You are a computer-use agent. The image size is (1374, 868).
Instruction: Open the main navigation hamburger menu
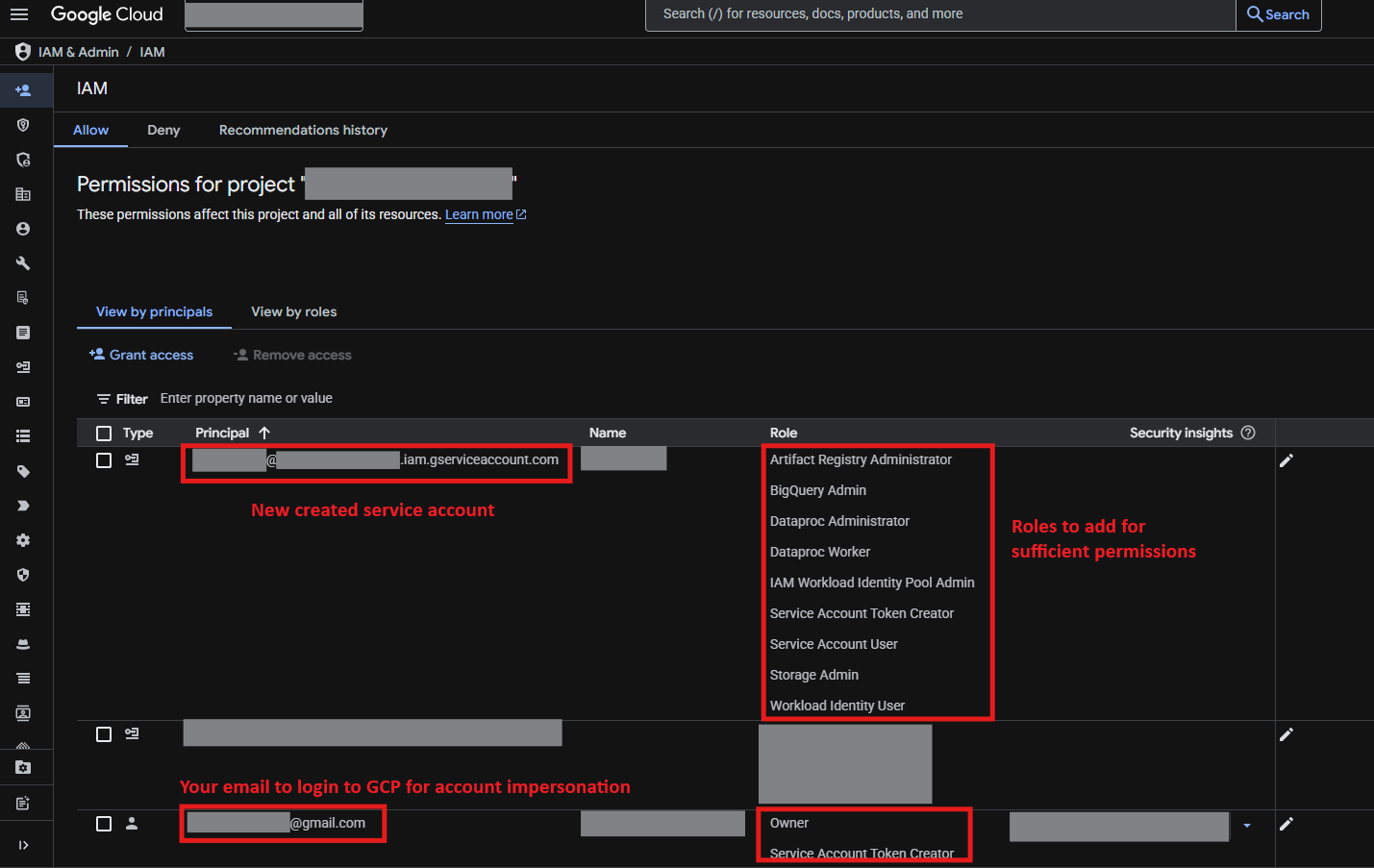(19, 14)
